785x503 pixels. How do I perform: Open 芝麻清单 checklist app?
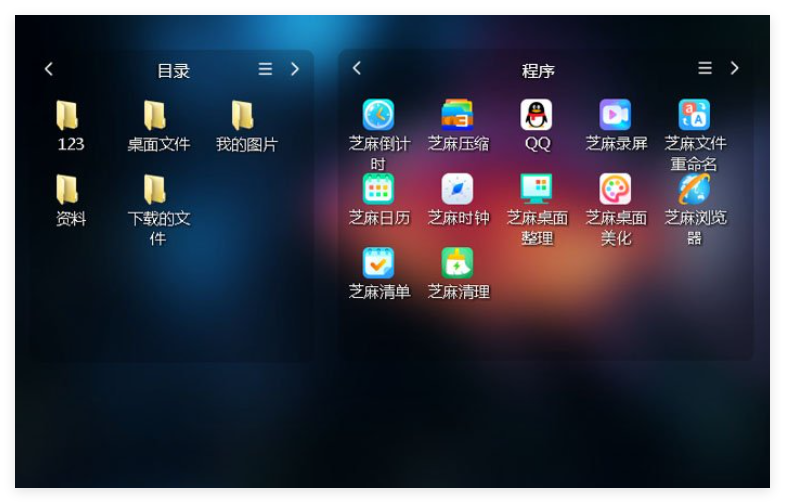click(378, 263)
